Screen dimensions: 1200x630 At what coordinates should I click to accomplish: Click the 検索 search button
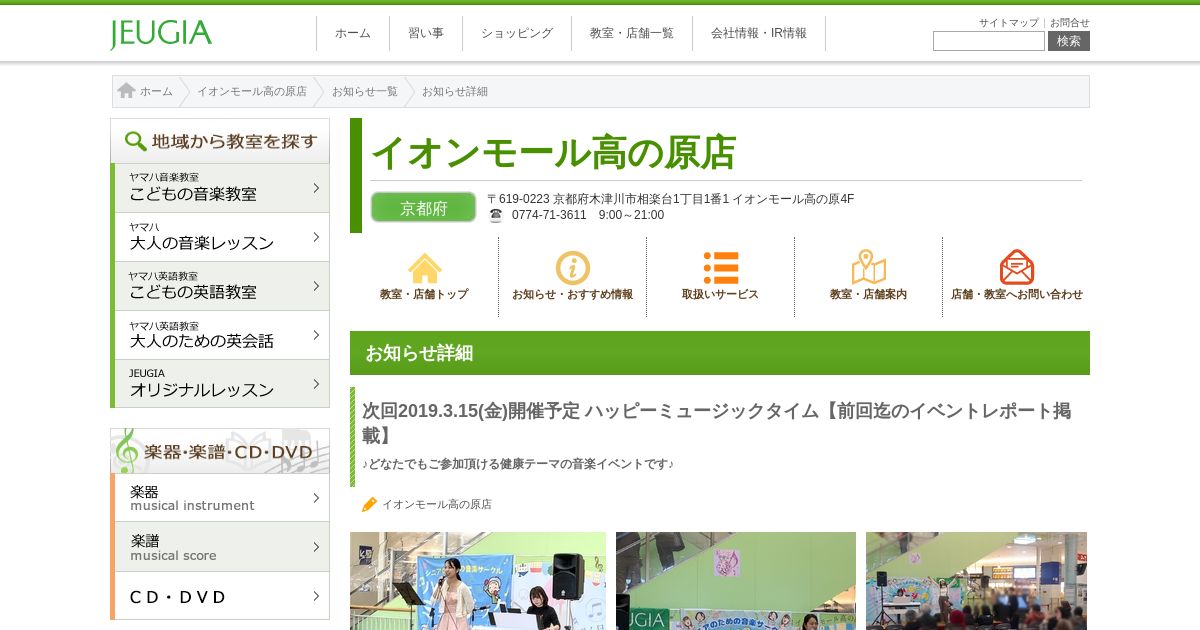[1069, 41]
